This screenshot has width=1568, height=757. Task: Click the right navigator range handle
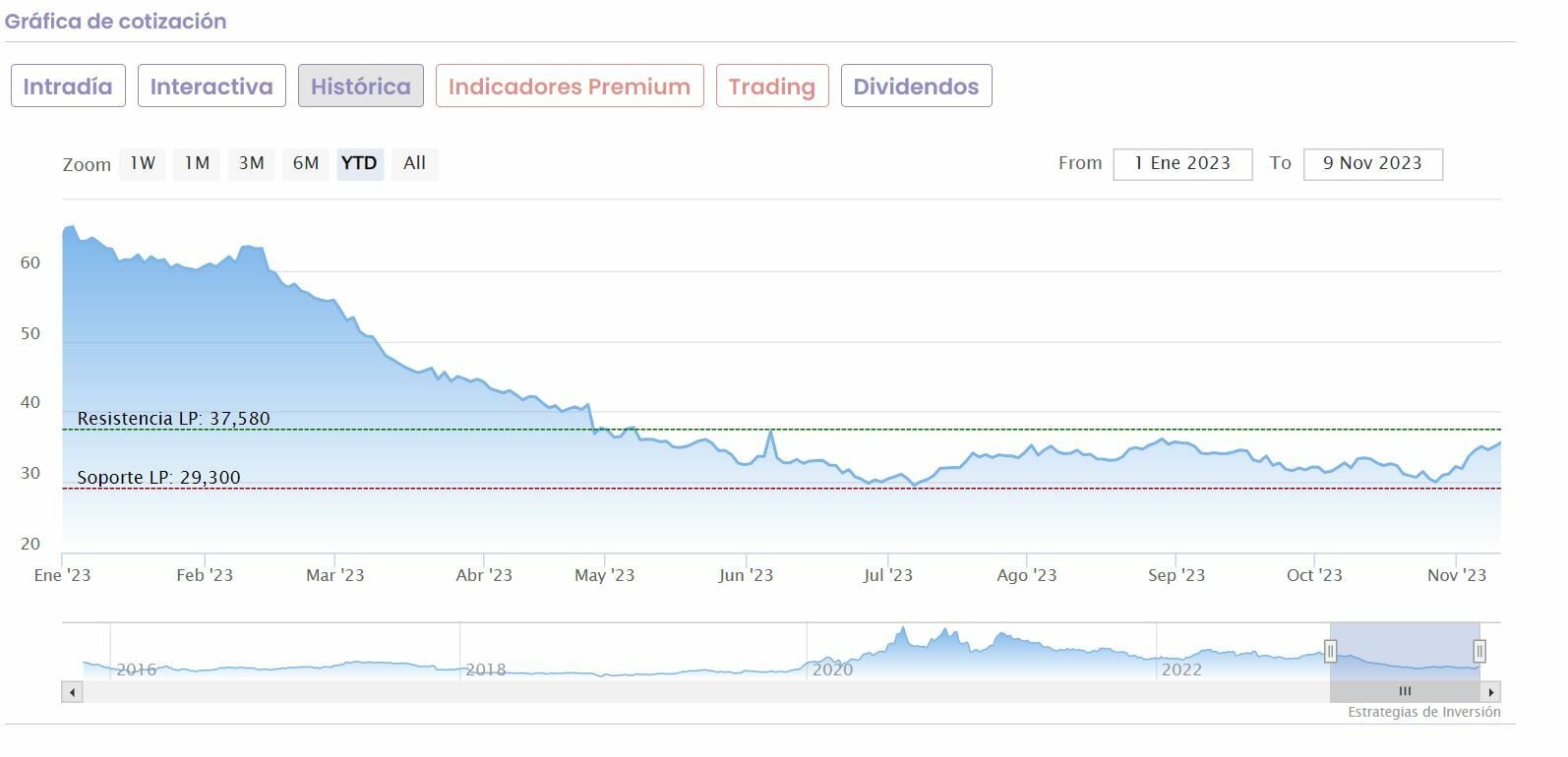coord(1478,651)
